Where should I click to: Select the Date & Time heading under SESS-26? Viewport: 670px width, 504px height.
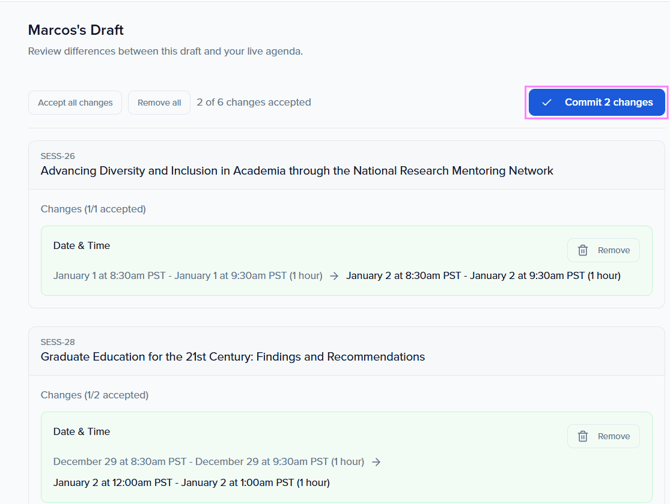coord(82,246)
